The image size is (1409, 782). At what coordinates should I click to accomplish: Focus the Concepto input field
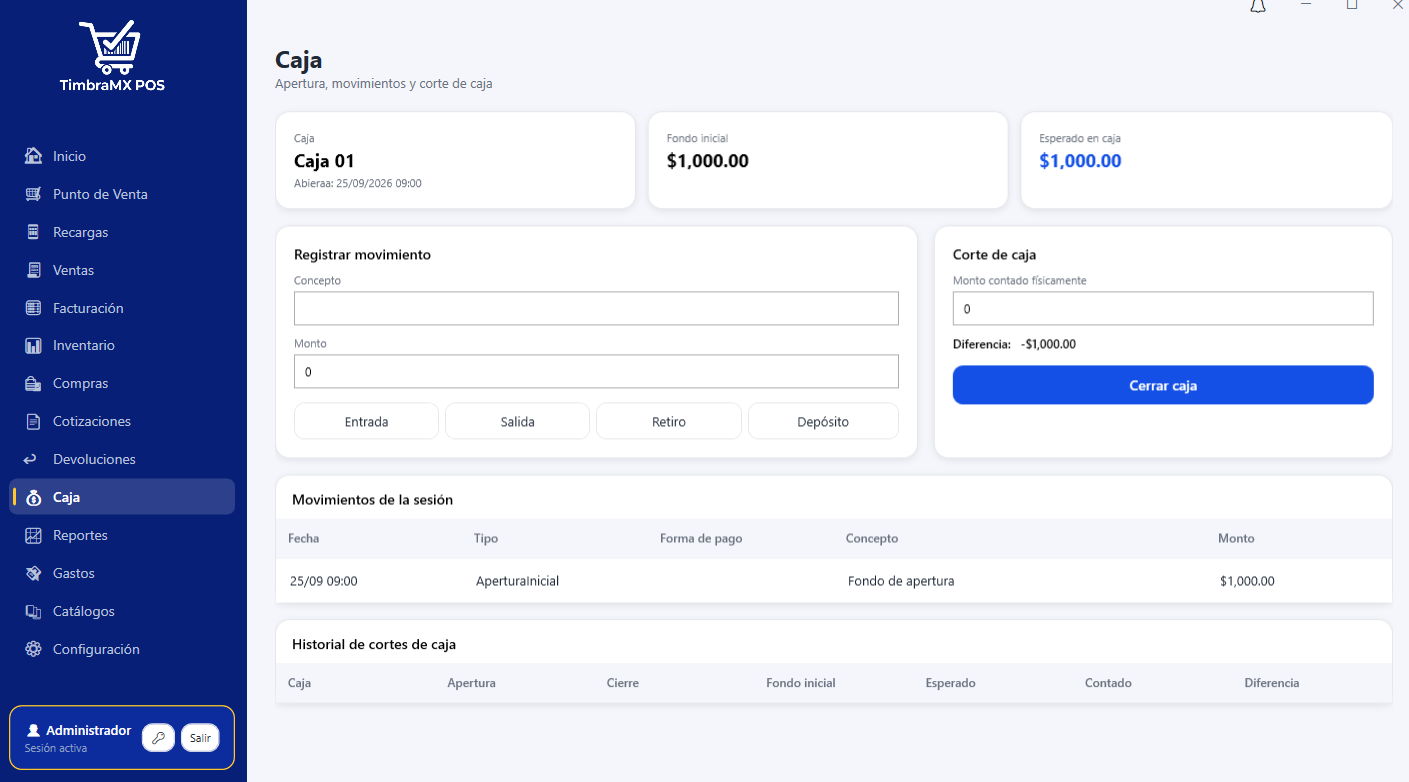(596, 308)
